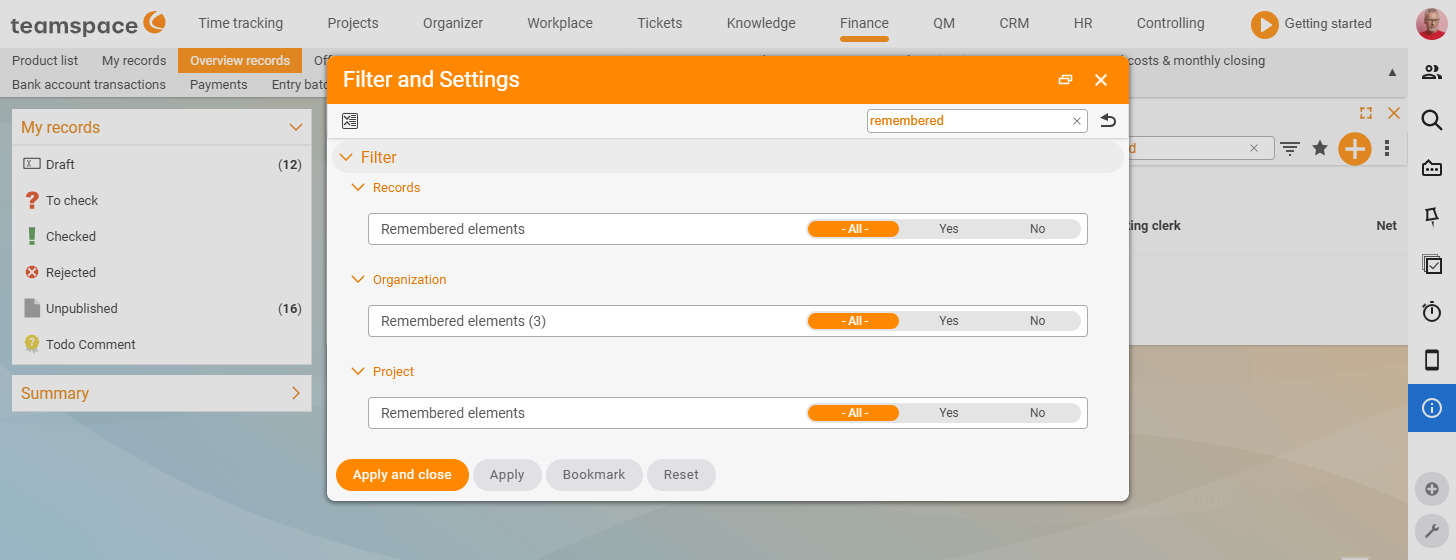The width and height of the screenshot is (1456, 560).
Task: Expand the Summary panel
Action: pyautogui.click(x=295, y=393)
